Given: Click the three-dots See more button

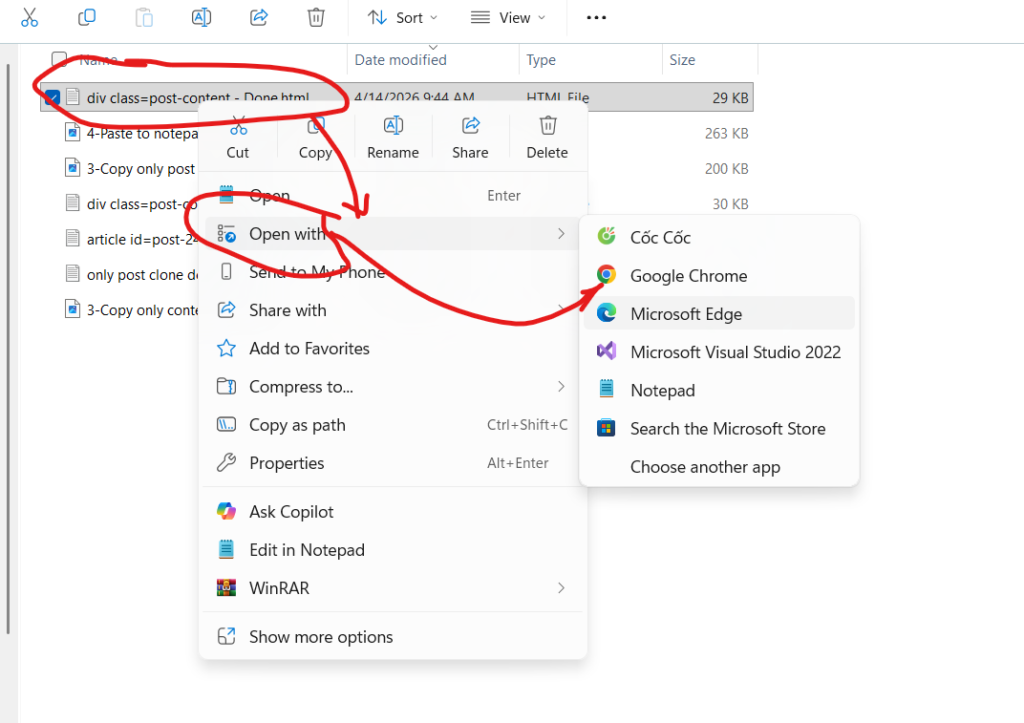Looking at the screenshot, I should click(596, 18).
